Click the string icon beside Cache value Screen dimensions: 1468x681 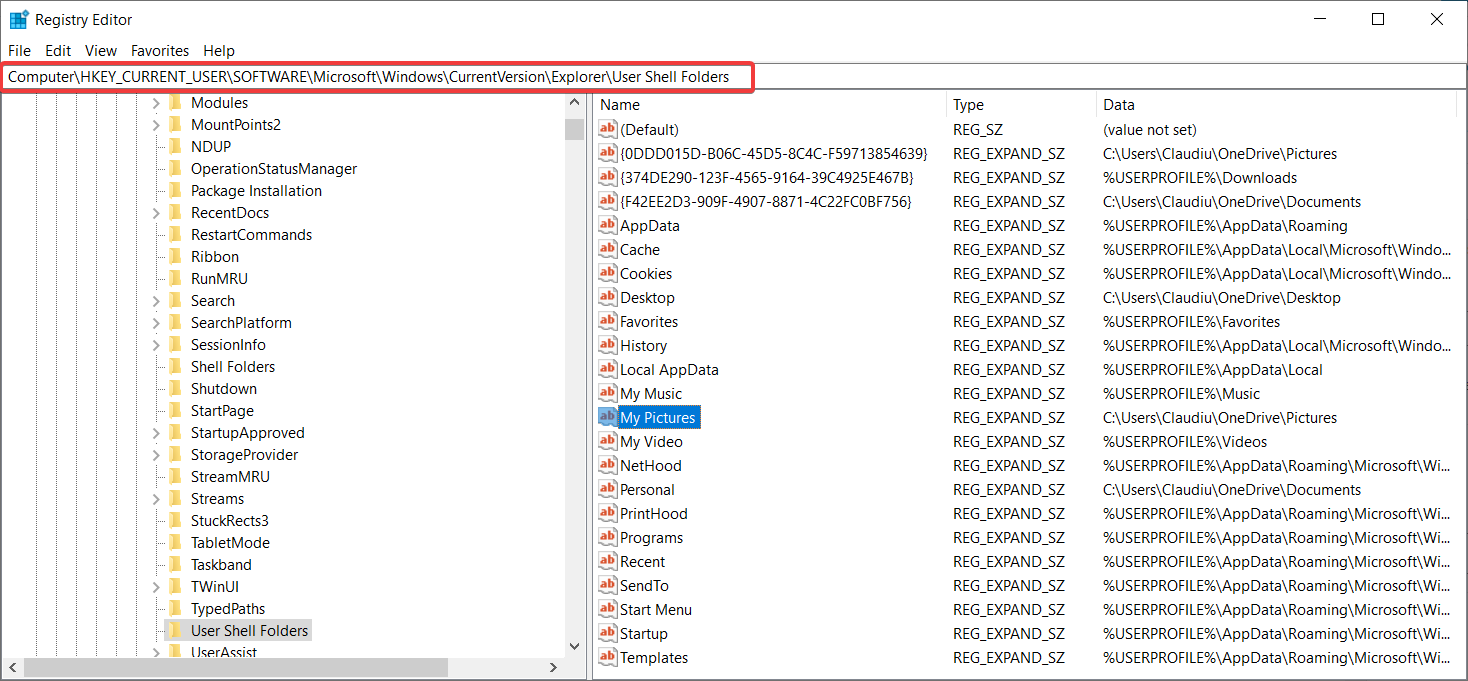pos(607,249)
